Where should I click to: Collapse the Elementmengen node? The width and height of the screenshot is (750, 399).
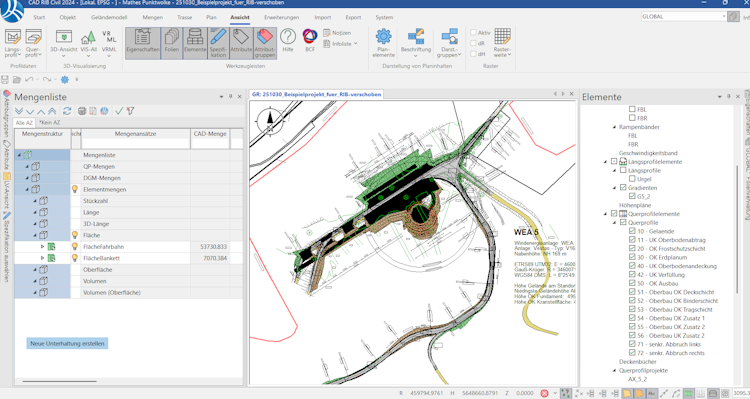click(x=27, y=189)
